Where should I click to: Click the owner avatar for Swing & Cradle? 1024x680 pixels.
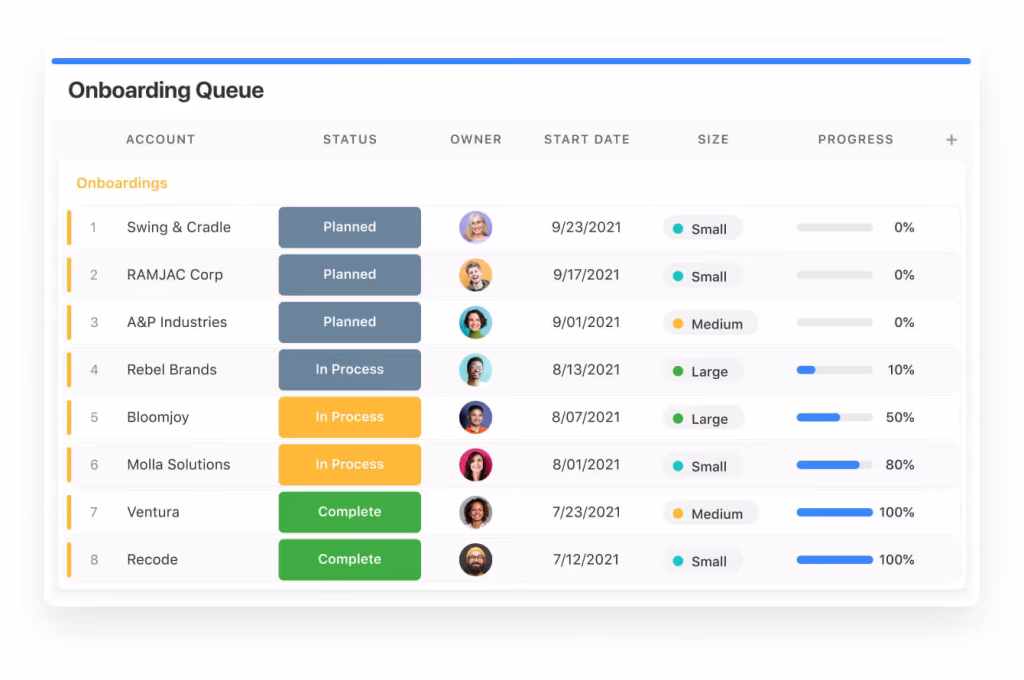point(475,228)
